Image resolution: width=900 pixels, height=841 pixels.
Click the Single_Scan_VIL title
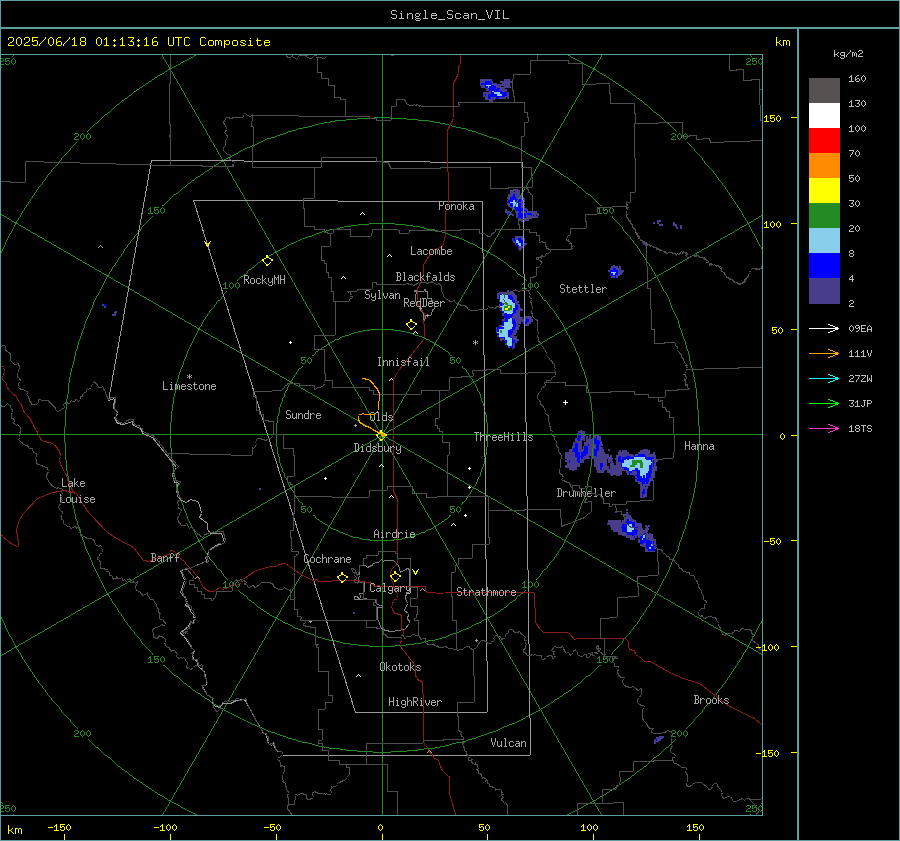point(449,15)
